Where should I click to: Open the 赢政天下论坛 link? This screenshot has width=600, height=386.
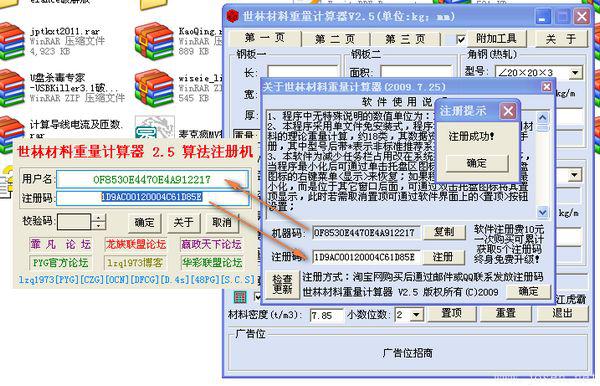pos(211,244)
